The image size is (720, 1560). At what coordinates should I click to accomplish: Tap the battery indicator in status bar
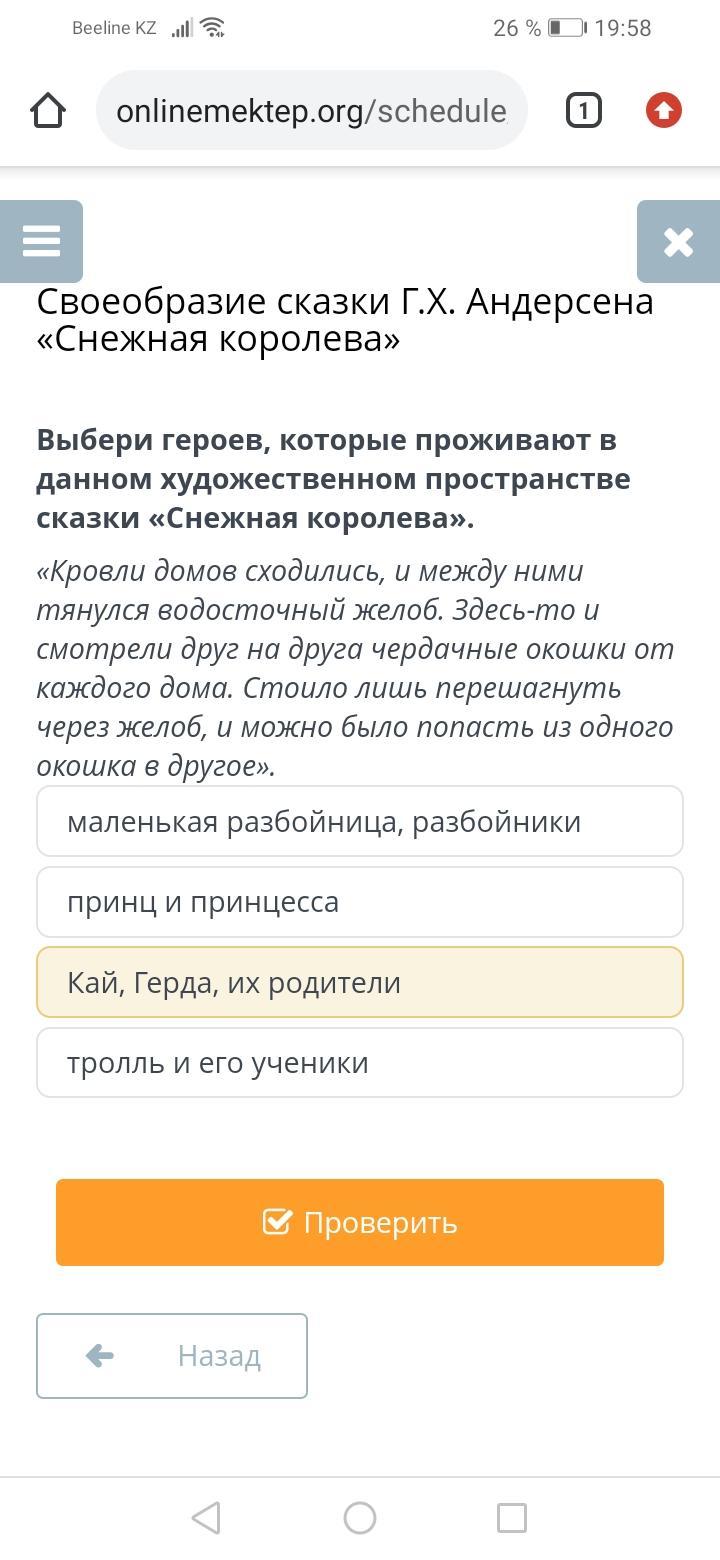click(566, 28)
